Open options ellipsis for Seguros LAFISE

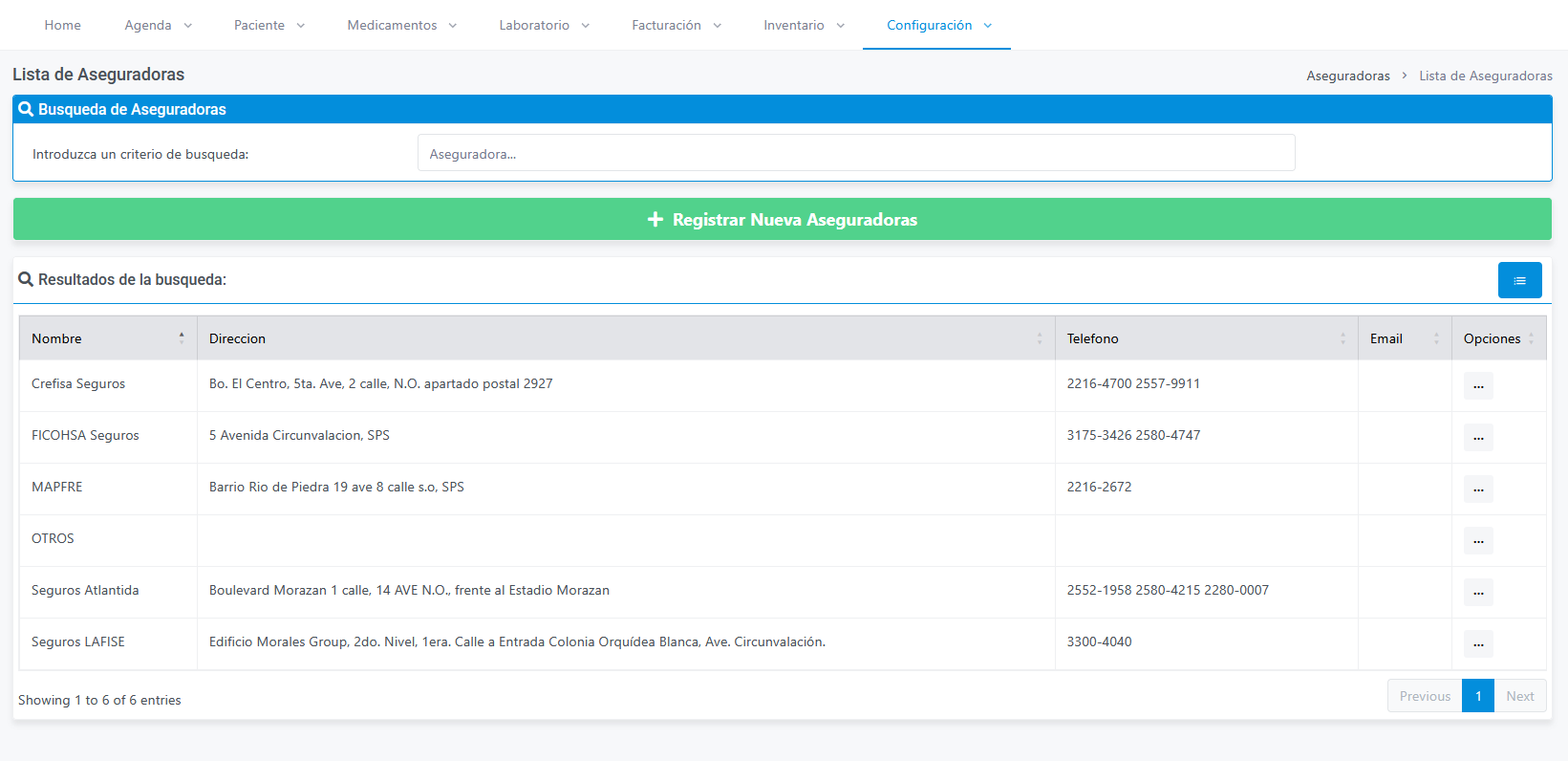tap(1478, 643)
